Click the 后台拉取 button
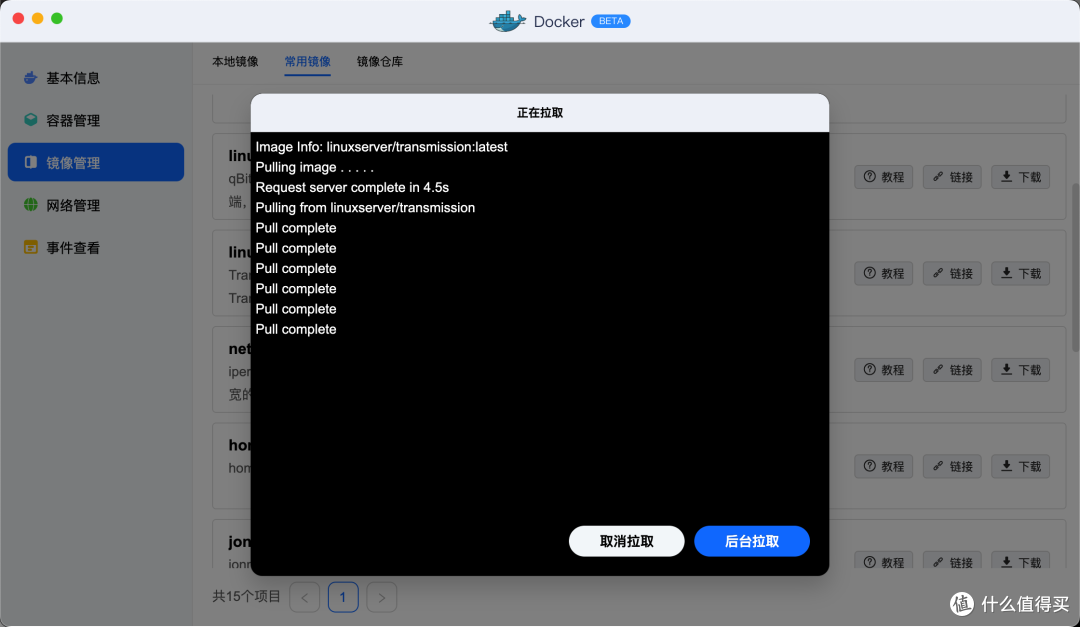Screen dimensions: 1080x627 751,541
